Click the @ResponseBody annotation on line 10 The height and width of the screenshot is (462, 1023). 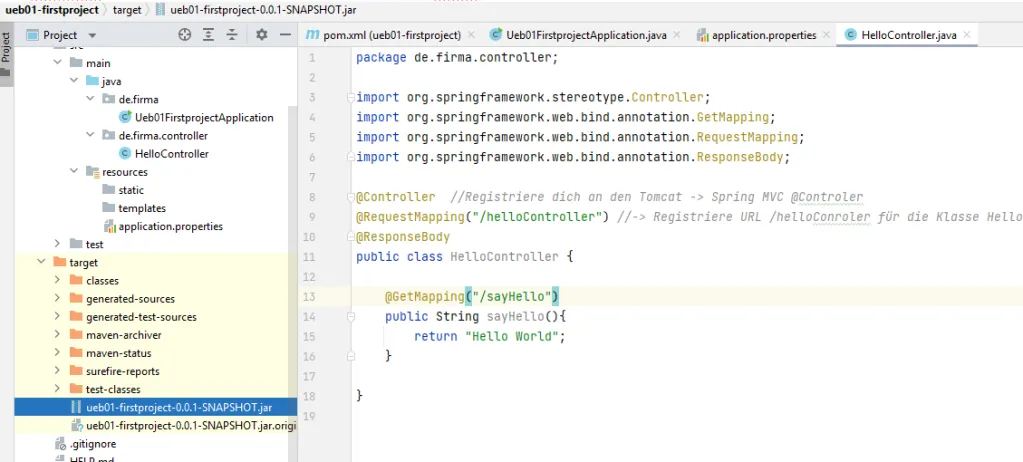pos(403,237)
